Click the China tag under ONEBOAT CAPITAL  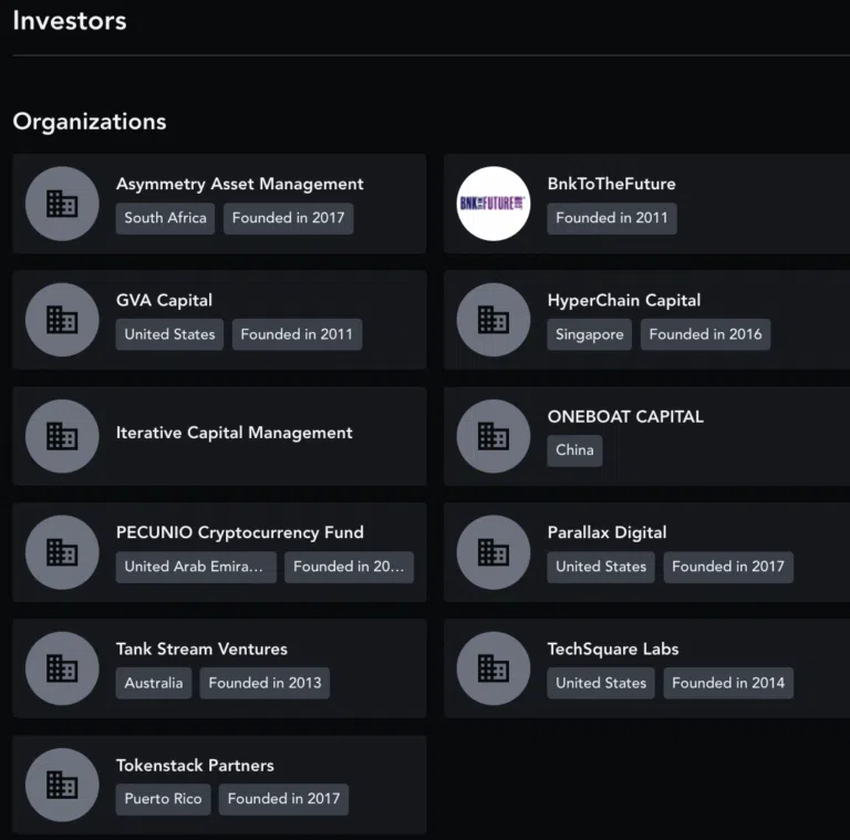(x=574, y=450)
